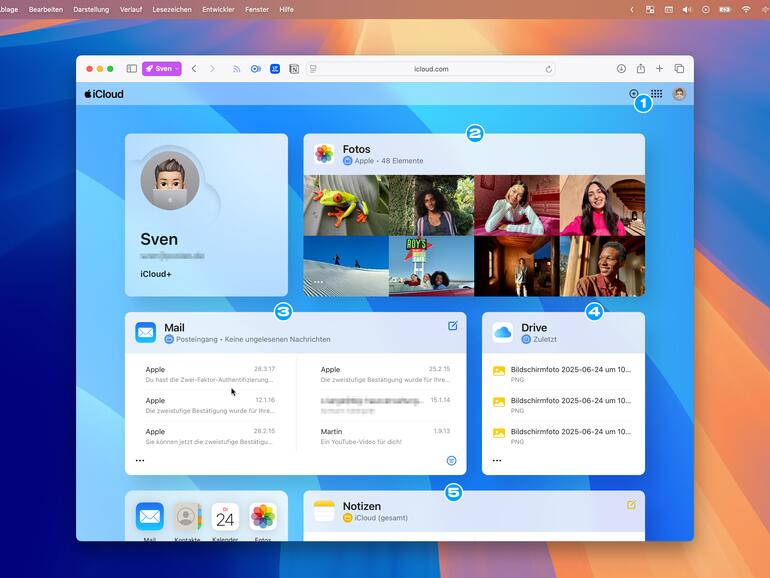Open the Sven profile dropdown in Safari toolbar
This screenshot has height=578, width=770.
tap(162, 69)
